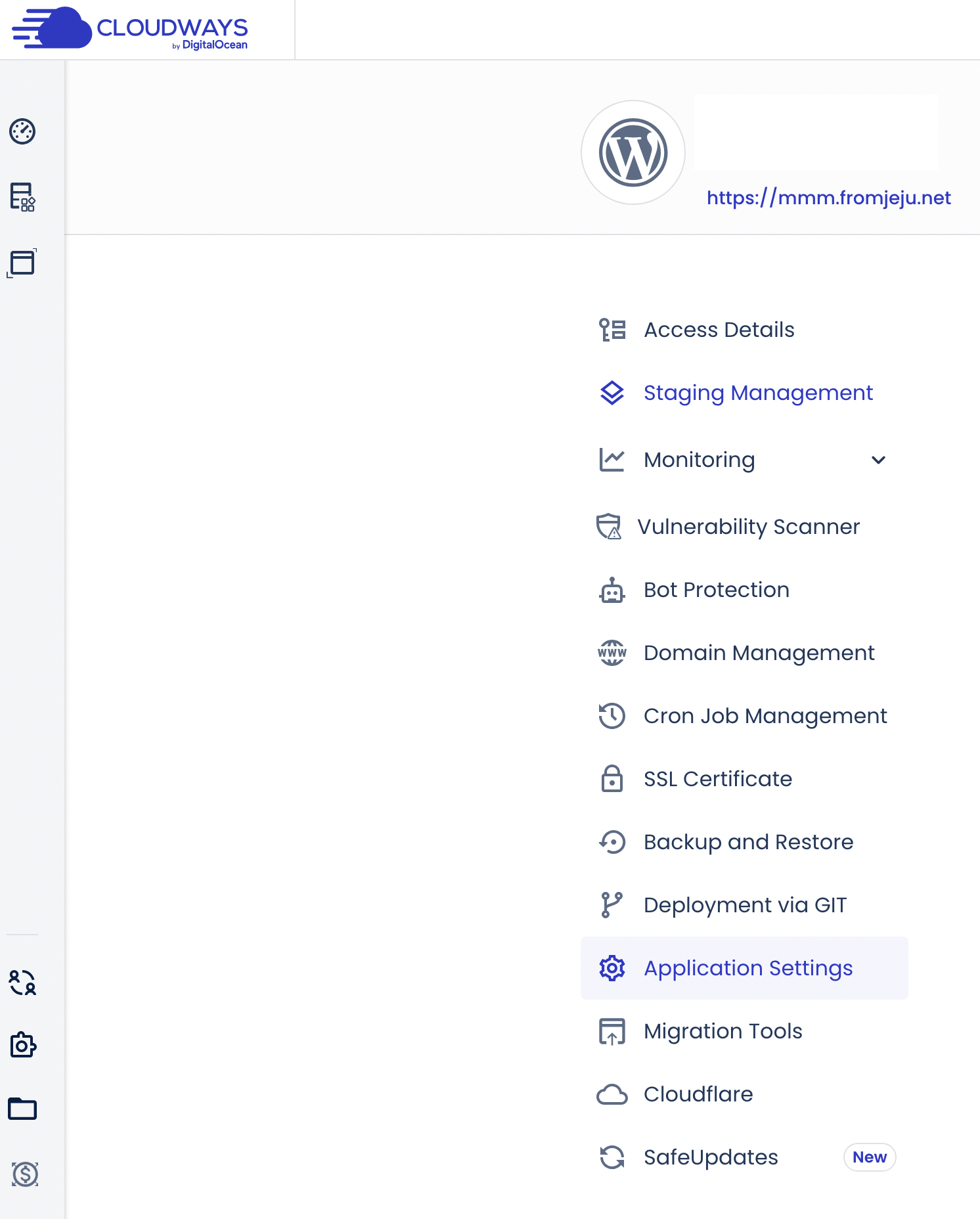Open the dashboard gauge icon in sidebar
Screen dimensions: 980x1219
[22, 131]
